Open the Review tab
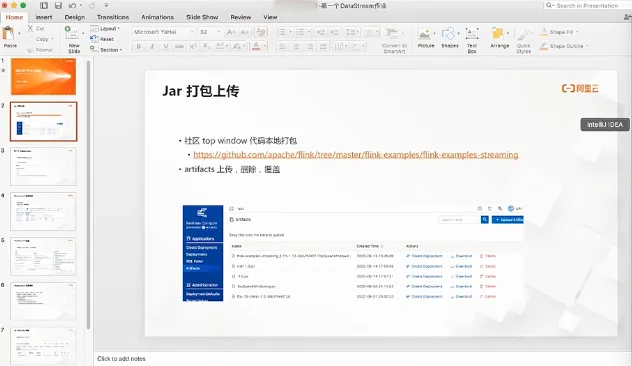Viewport: 632px width, 366px height. coord(241,17)
